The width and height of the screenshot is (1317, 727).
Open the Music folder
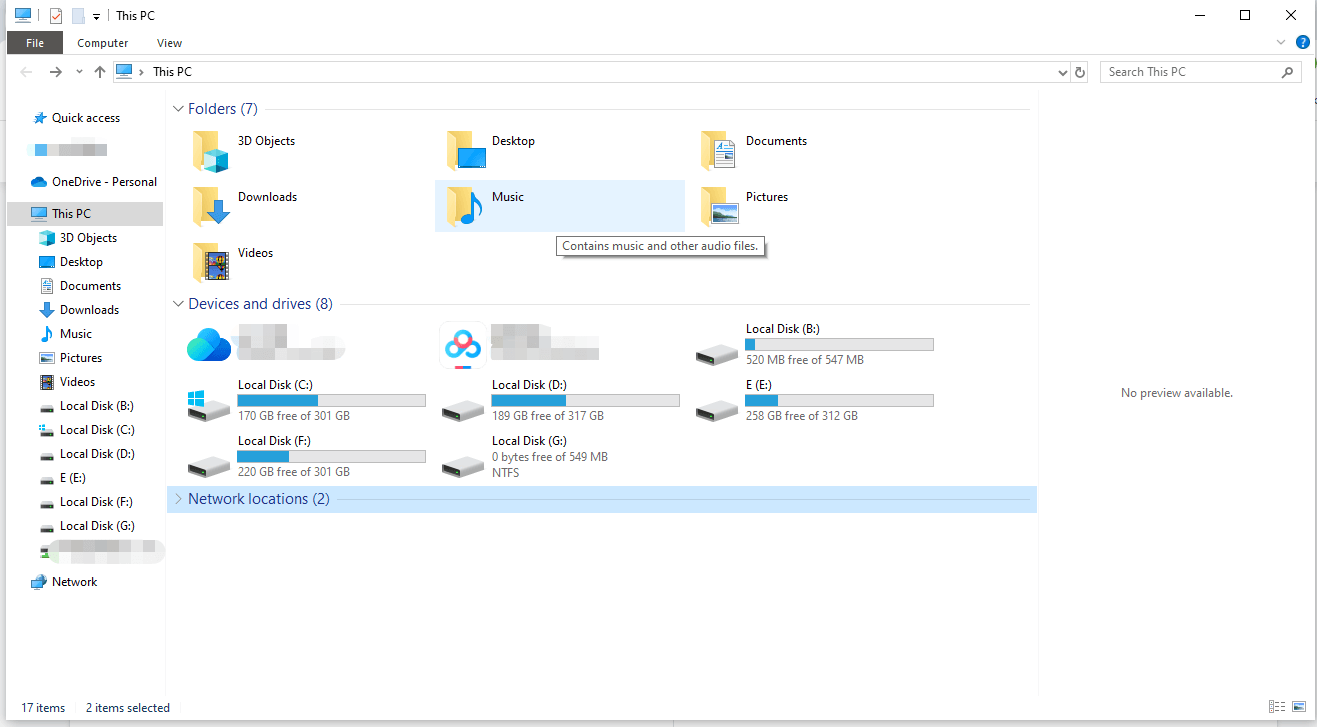(x=508, y=196)
